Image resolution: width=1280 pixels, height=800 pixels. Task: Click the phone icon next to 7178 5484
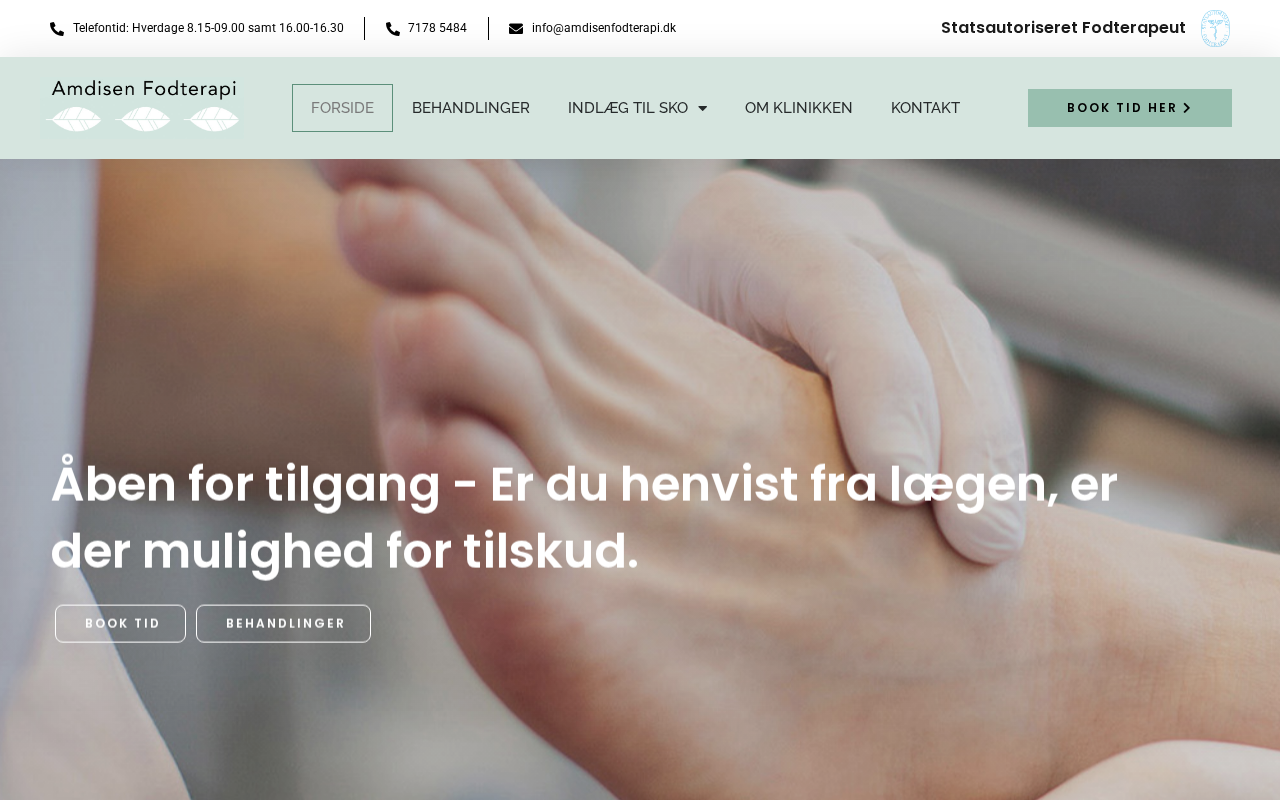393,29
